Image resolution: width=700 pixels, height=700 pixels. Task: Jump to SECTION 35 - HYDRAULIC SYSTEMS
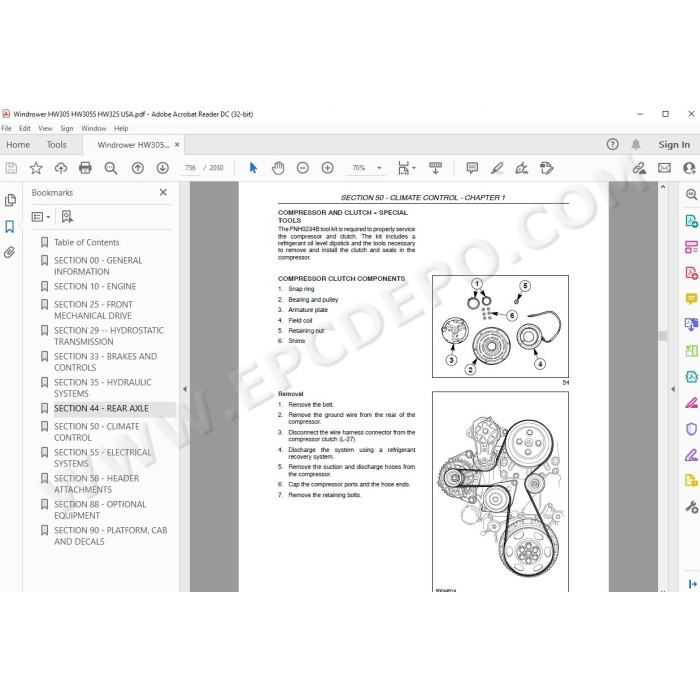tap(103, 388)
